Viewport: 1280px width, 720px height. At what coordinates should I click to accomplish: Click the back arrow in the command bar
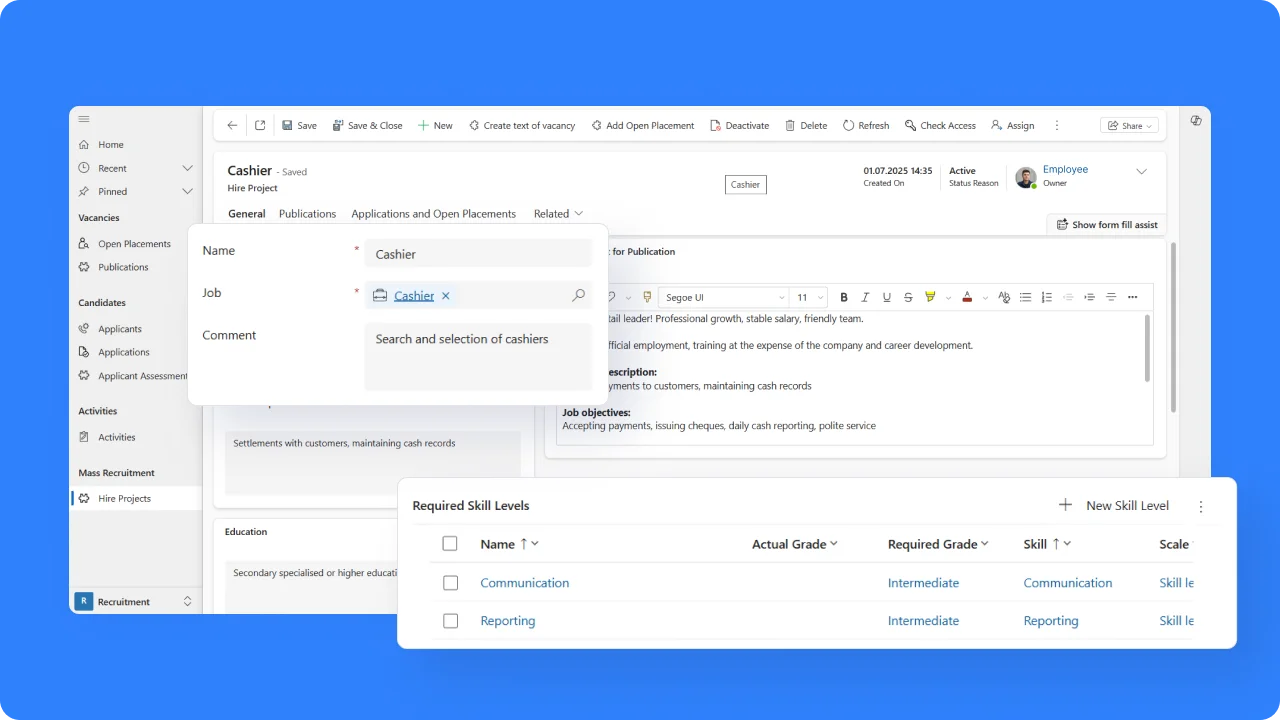pyautogui.click(x=232, y=126)
